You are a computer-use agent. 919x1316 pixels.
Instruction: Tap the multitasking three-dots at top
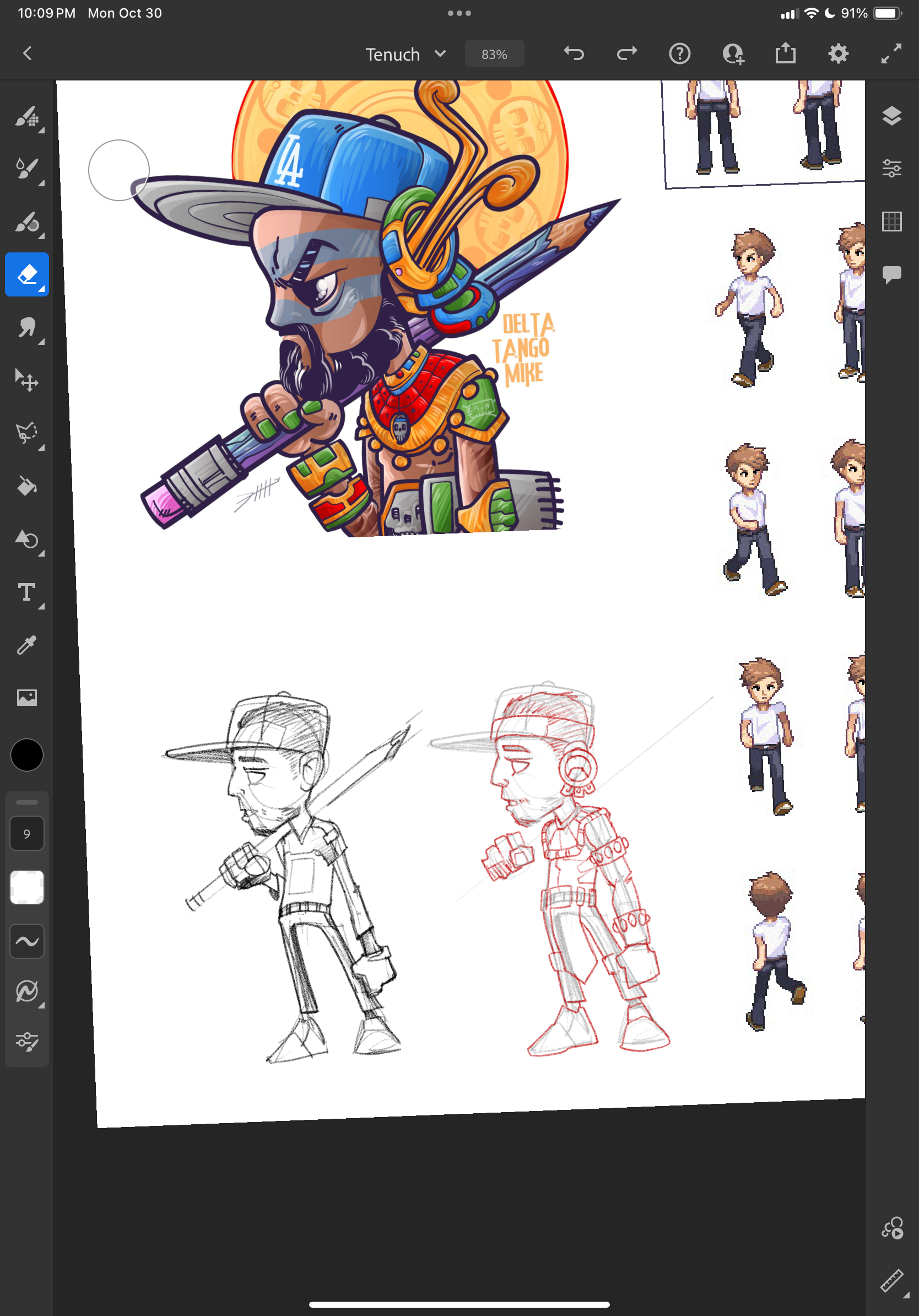point(459,13)
